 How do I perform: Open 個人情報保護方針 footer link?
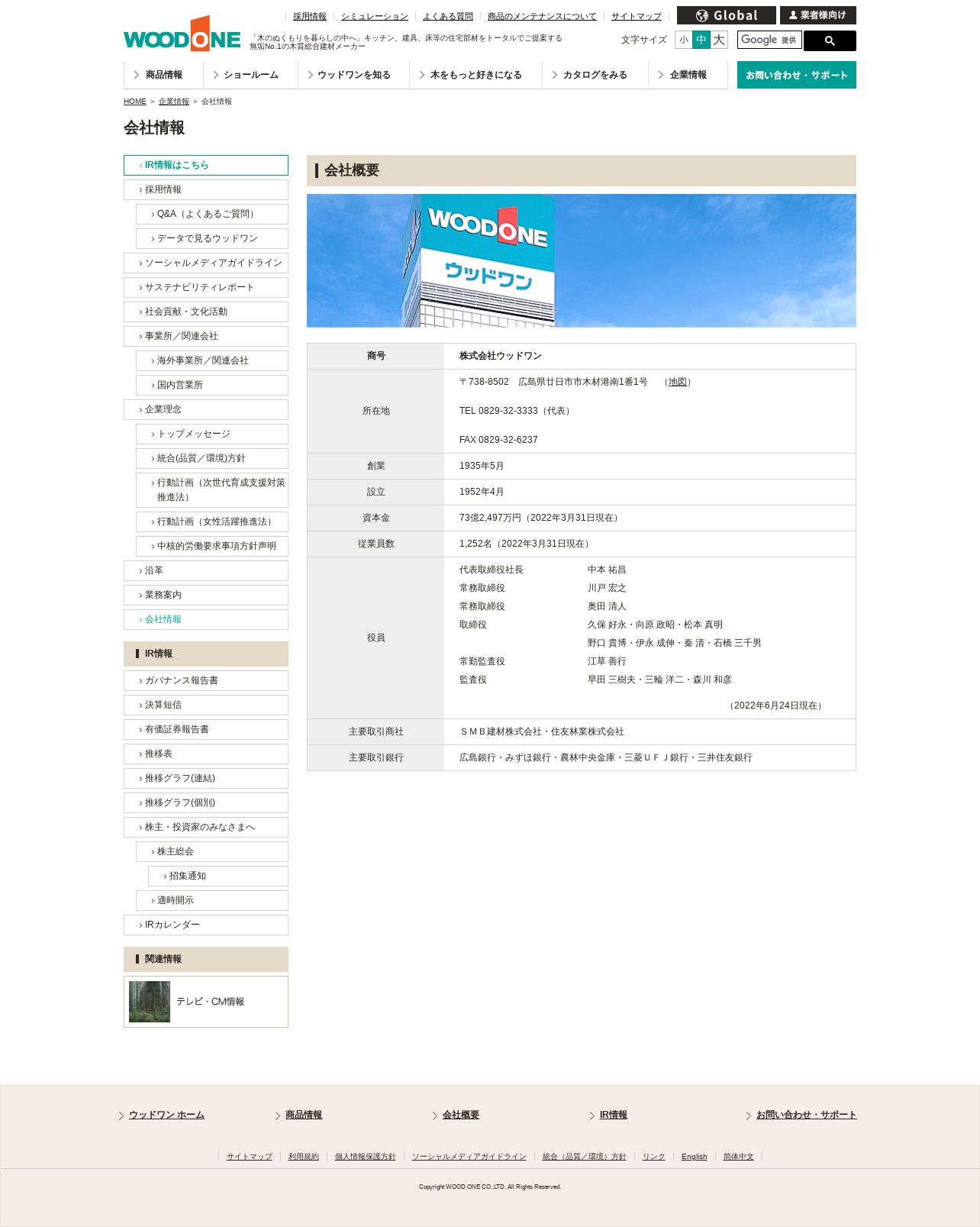click(366, 1157)
